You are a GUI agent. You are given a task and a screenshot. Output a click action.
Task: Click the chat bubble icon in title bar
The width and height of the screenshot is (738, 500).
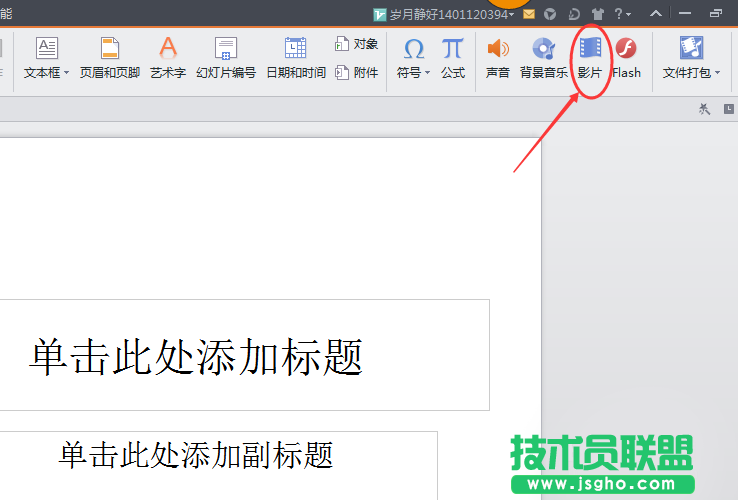point(574,14)
